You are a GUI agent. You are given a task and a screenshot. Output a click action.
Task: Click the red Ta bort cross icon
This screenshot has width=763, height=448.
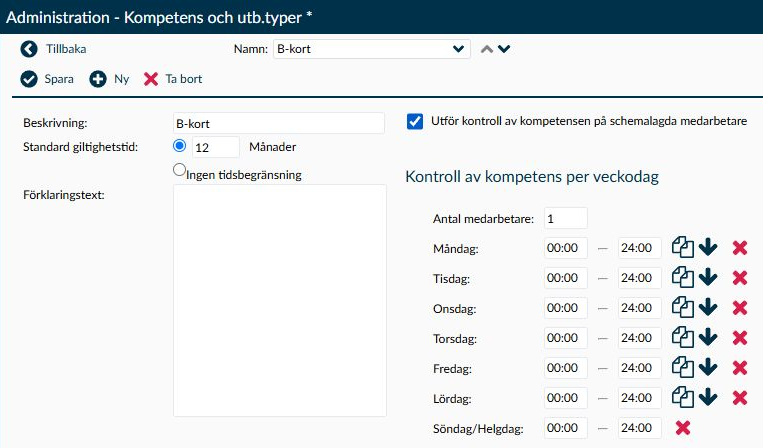151,79
